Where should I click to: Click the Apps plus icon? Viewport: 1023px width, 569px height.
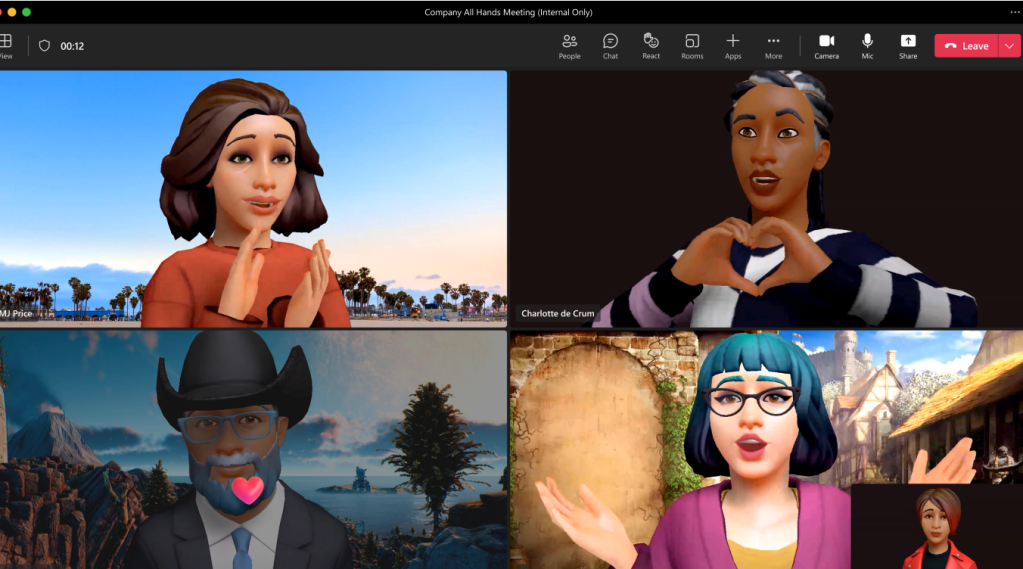pos(733,45)
